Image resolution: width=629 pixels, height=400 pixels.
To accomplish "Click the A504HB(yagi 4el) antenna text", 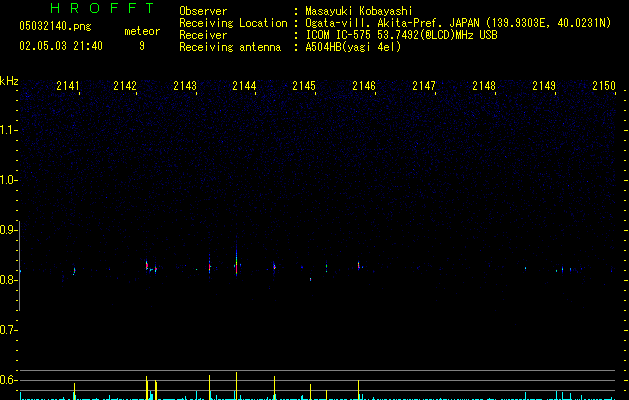I will pos(353,47).
